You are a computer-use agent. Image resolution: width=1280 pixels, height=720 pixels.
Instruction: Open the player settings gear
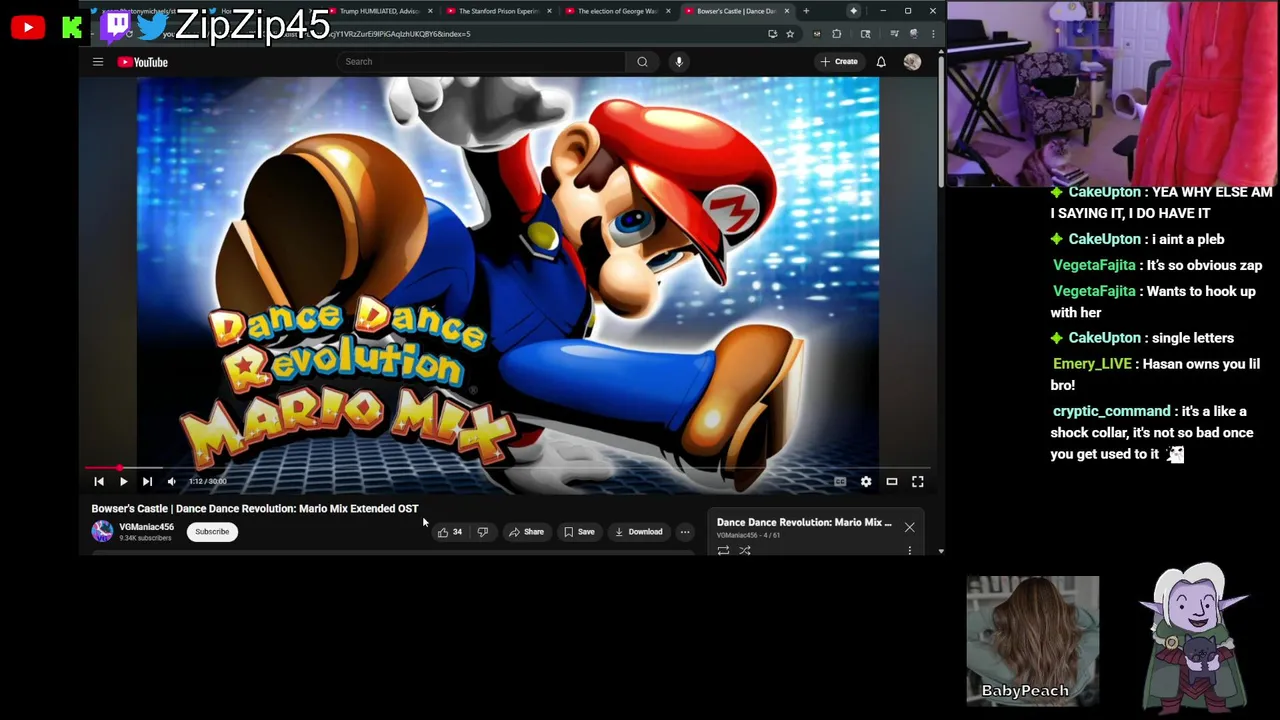pos(866,482)
